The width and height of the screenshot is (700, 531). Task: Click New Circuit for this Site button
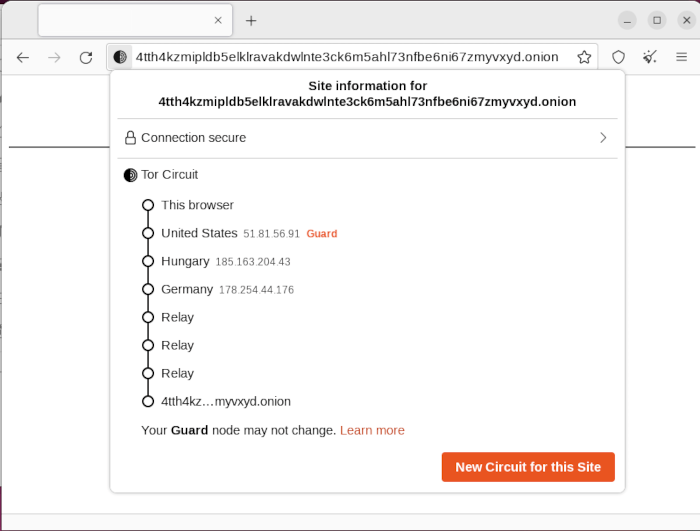(528, 467)
